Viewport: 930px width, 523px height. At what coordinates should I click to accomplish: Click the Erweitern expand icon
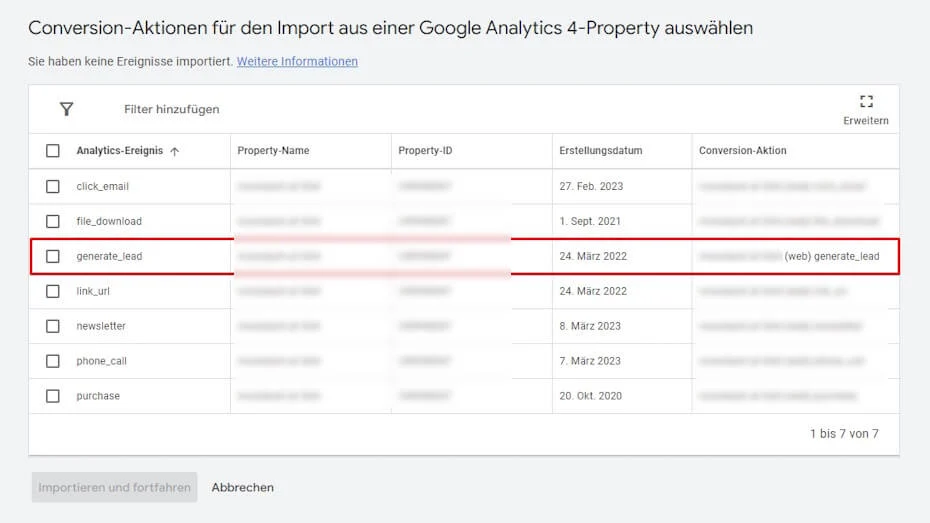click(866, 101)
